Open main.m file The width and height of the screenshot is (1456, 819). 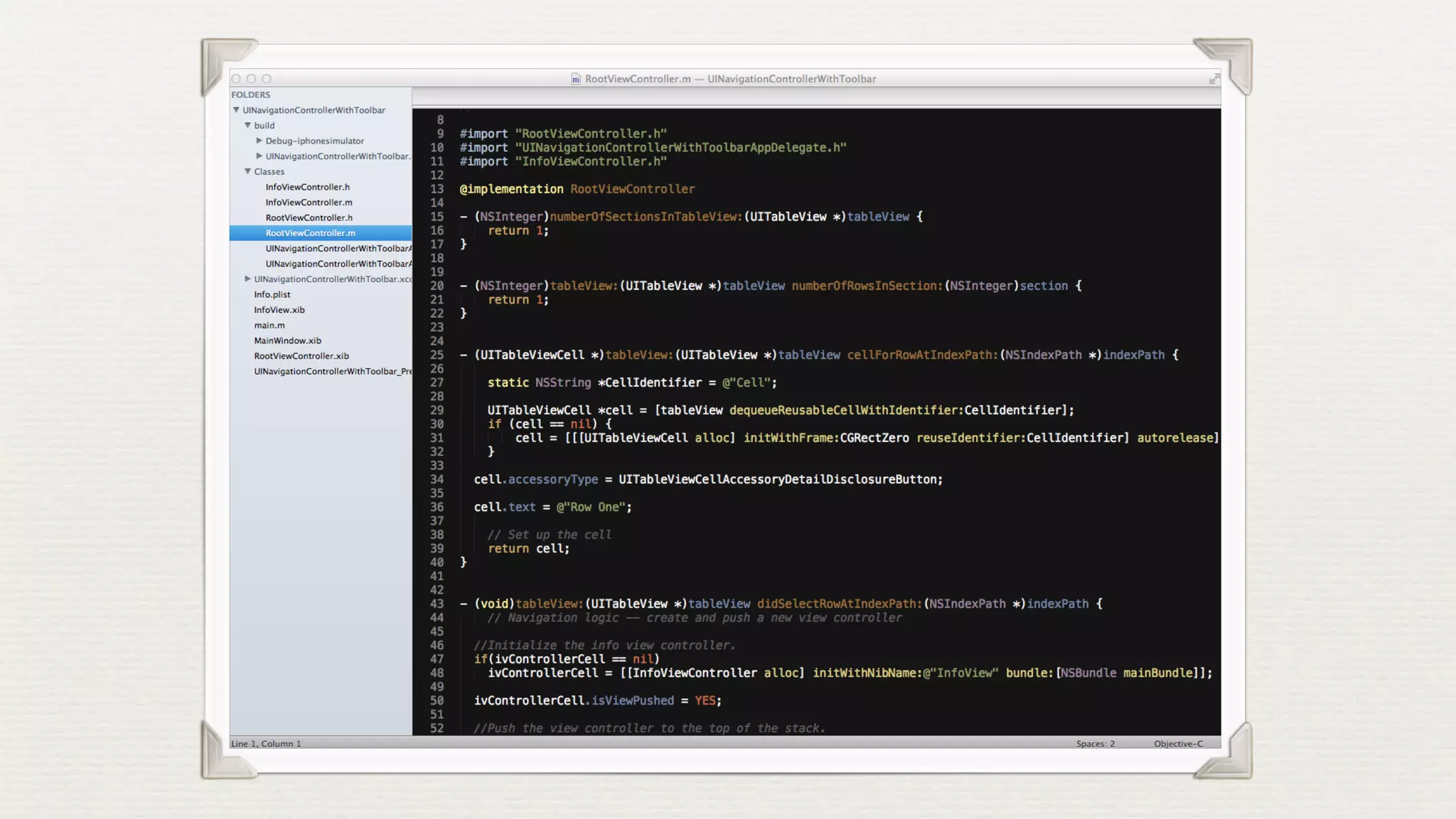click(x=269, y=326)
